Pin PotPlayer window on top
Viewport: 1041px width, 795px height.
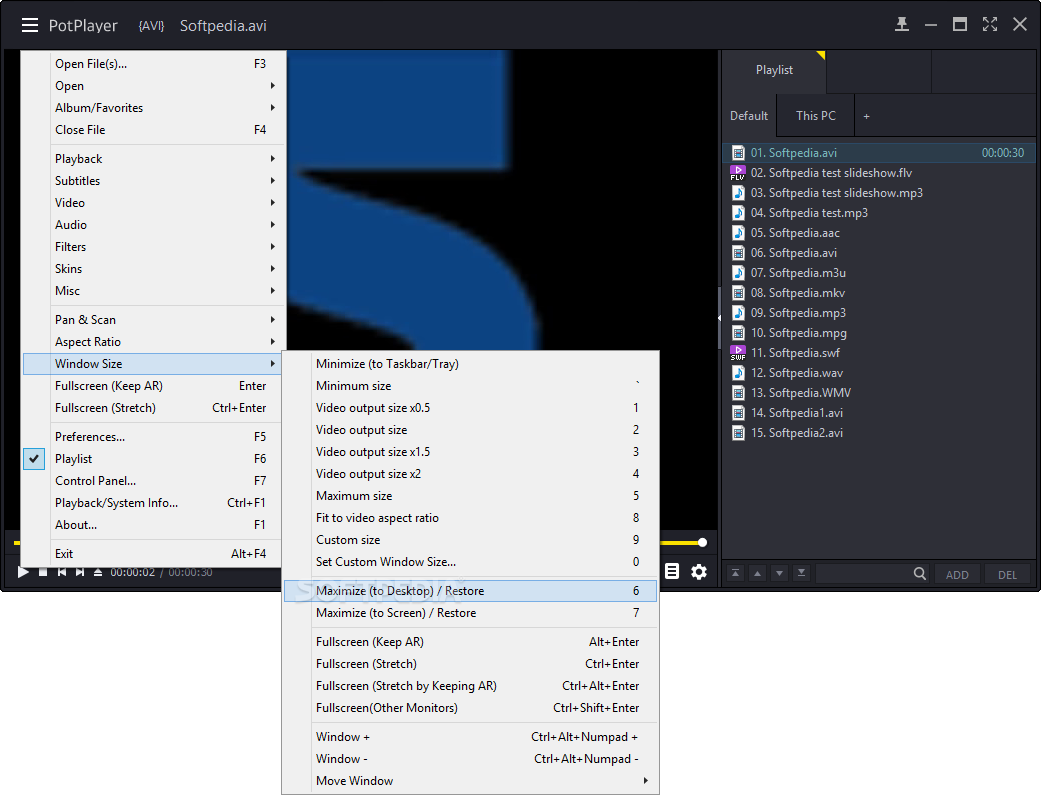click(902, 25)
